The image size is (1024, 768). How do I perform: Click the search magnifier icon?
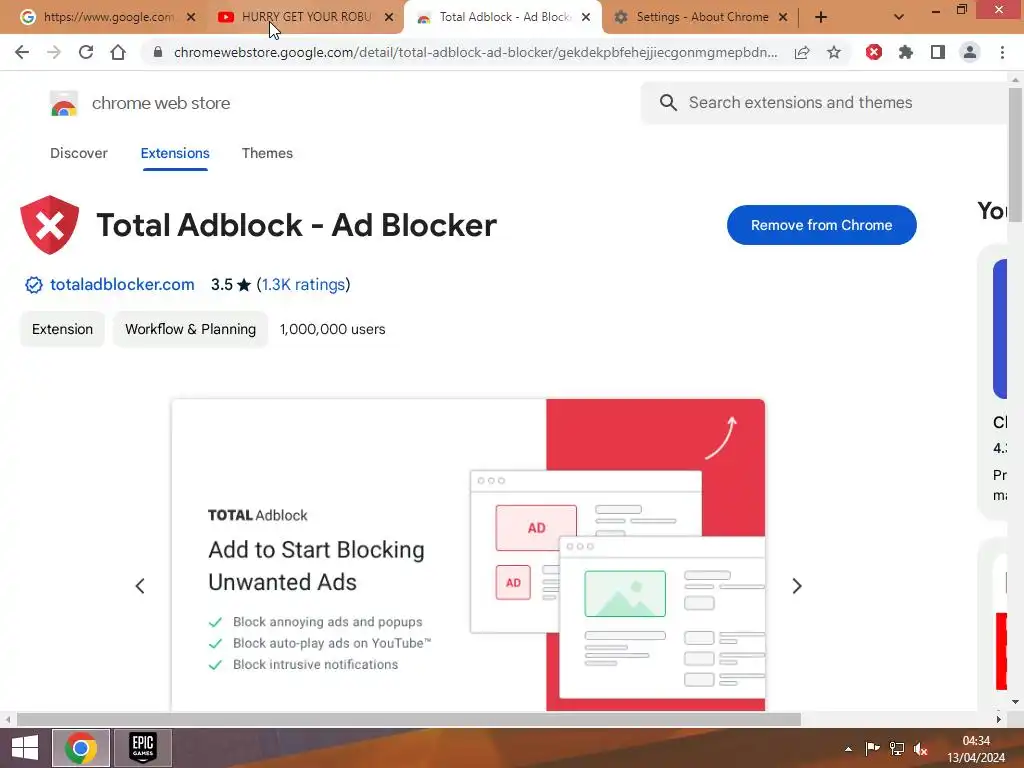click(x=668, y=103)
